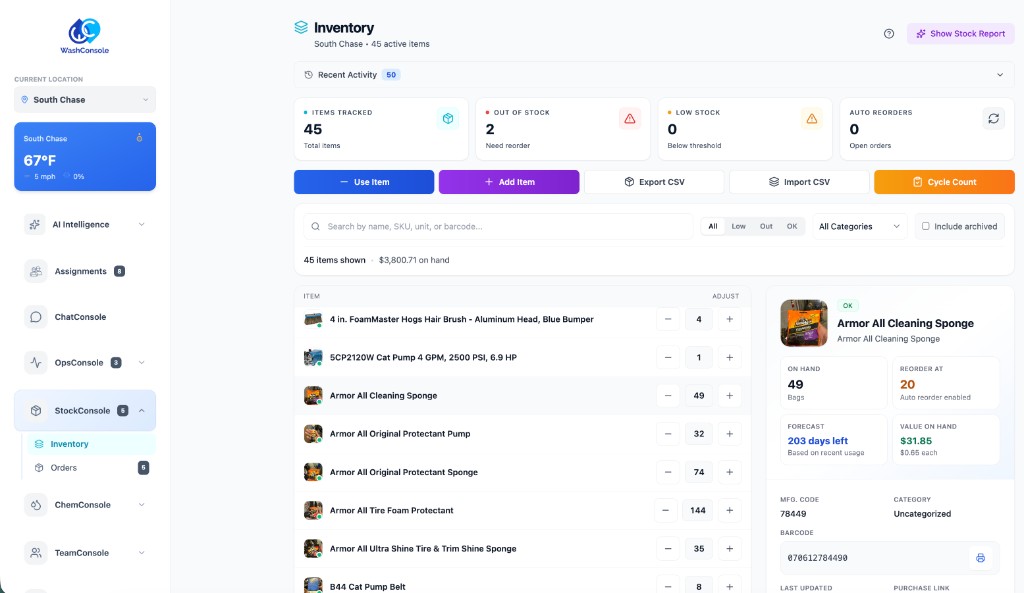The height and width of the screenshot is (593, 1024).
Task: Click the Show Stock Report button
Action: point(959,33)
